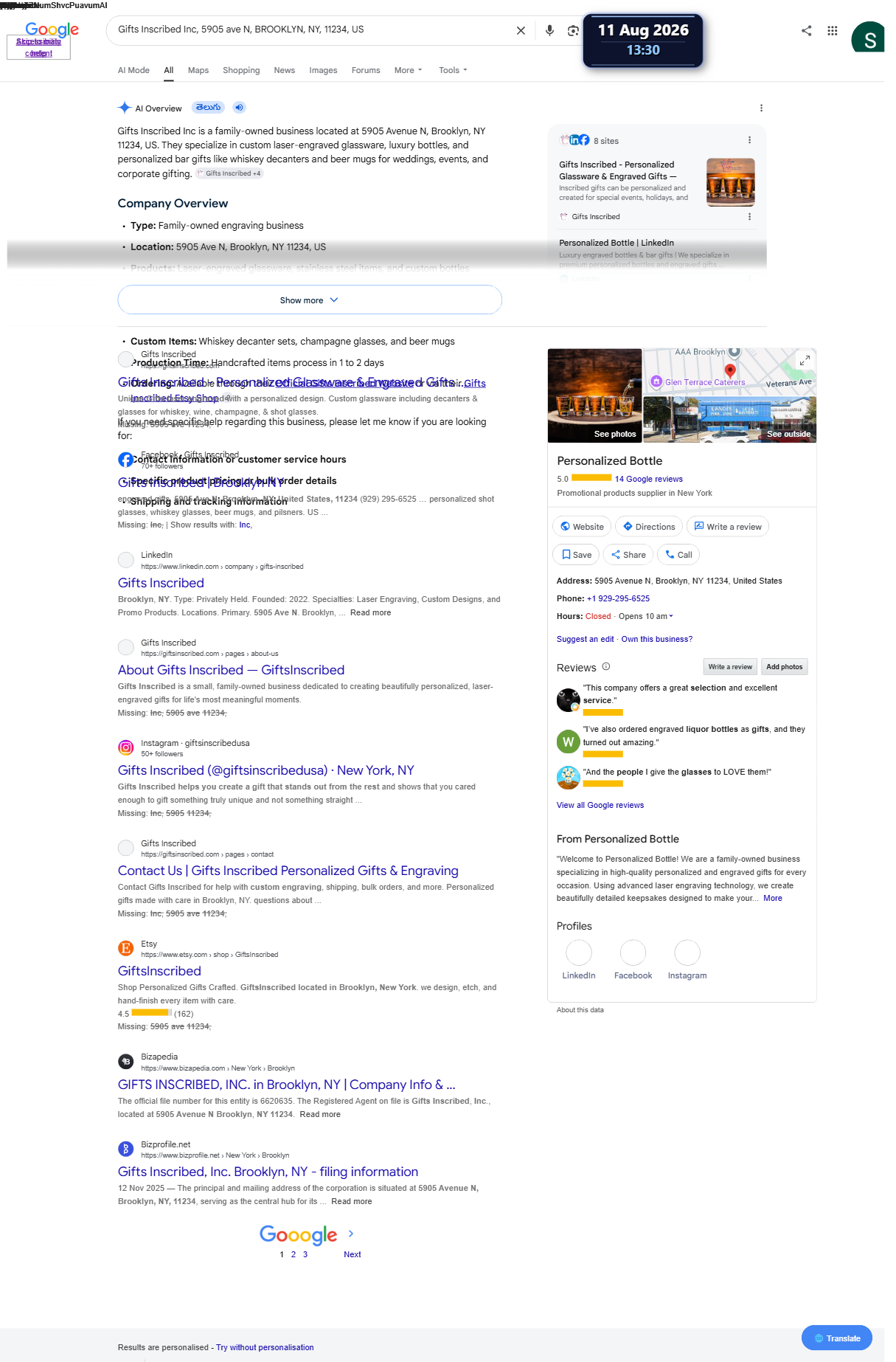The height and width of the screenshot is (1362, 896).
Task: Open the Tools dropdown
Action: tap(453, 70)
